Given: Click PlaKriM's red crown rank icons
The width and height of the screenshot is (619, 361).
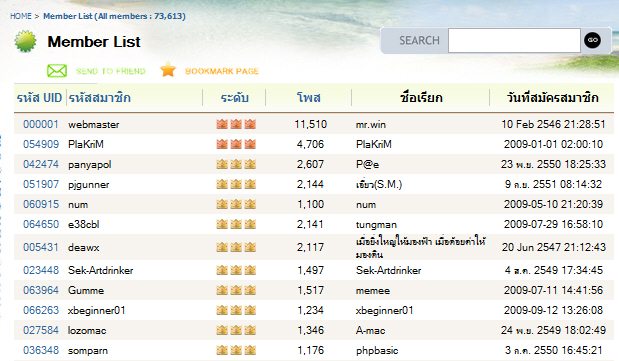Looking at the screenshot, I should click(x=236, y=144).
